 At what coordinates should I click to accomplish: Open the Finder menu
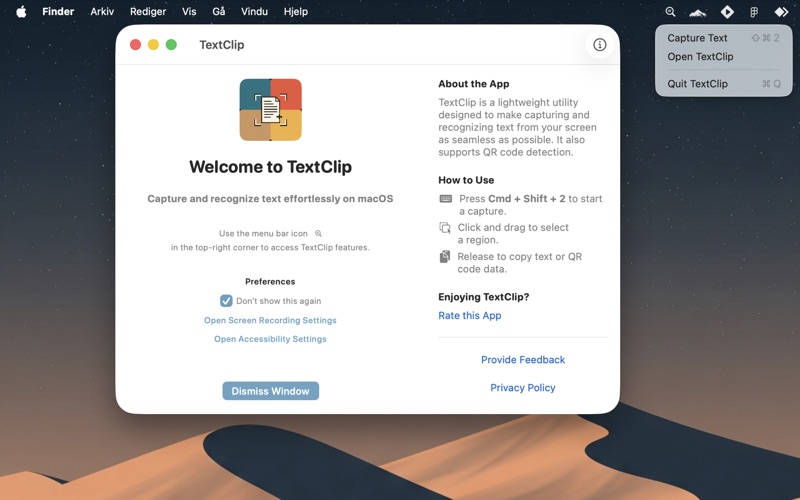click(58, 11)
